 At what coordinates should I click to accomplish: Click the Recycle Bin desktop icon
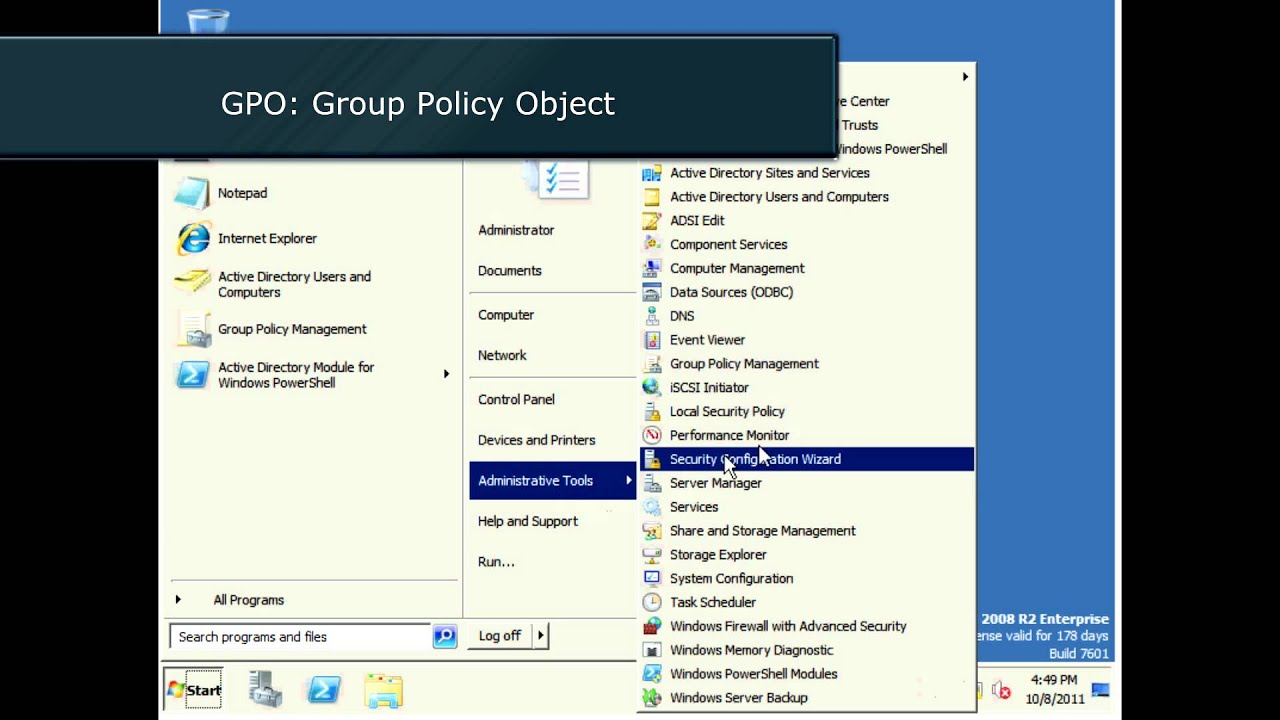click(208, 20)
